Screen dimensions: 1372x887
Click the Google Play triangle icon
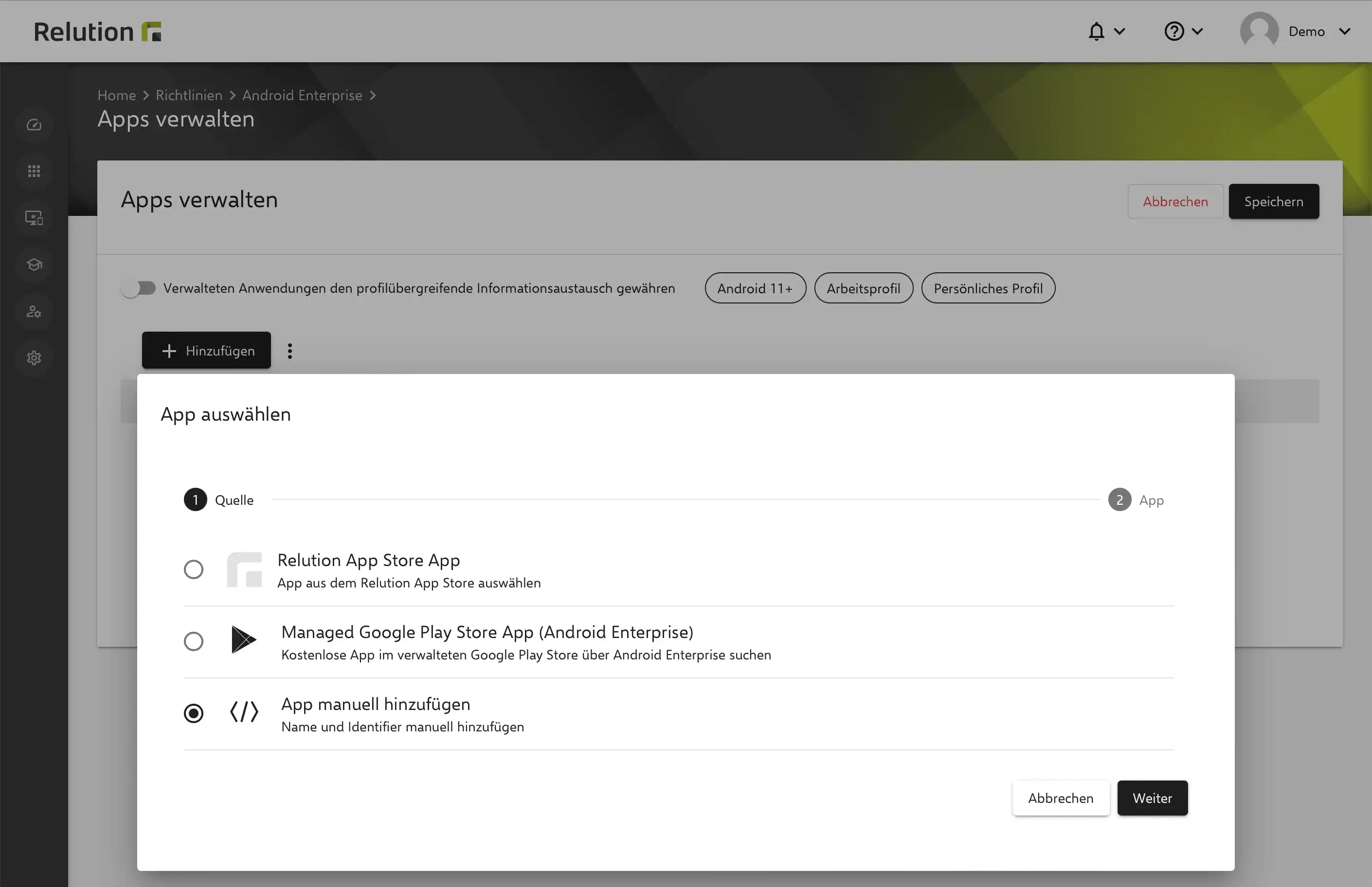tap(244, 639)
